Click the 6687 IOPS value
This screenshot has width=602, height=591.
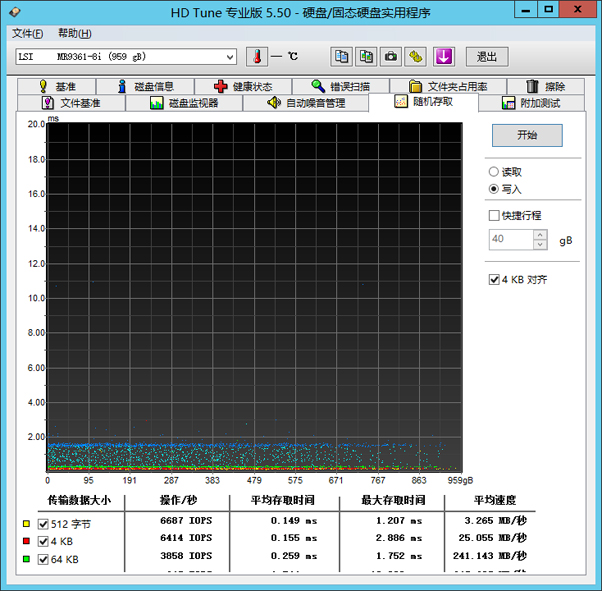tap(186, 521)
